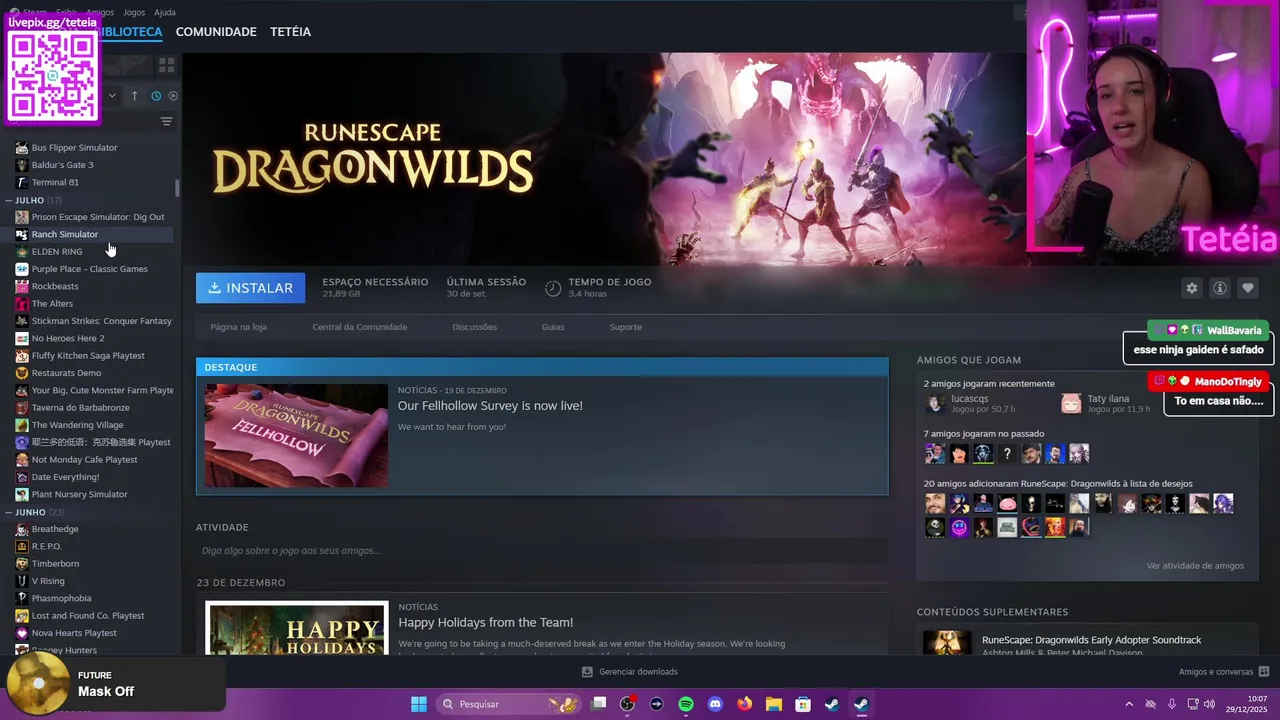Open the Windows Start menu
Viewport: 1280px width, 720px height.
[x=419, y=704]
